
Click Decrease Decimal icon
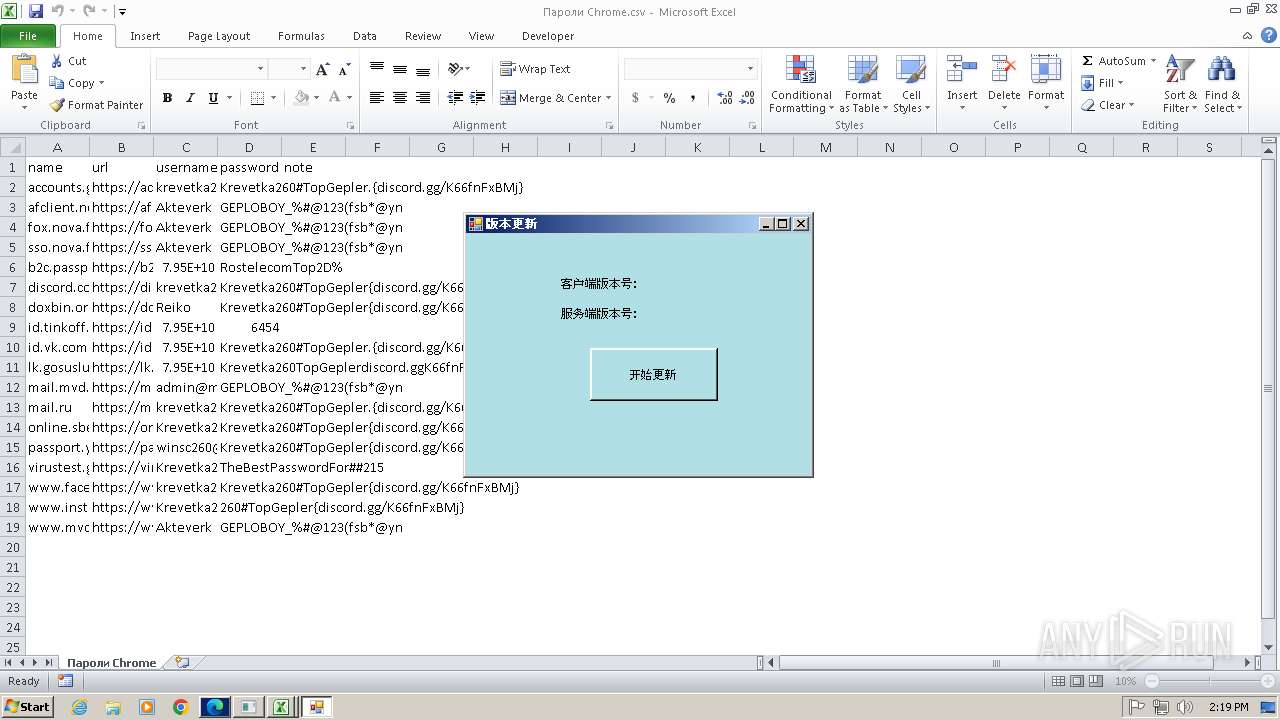pos(748,98)
